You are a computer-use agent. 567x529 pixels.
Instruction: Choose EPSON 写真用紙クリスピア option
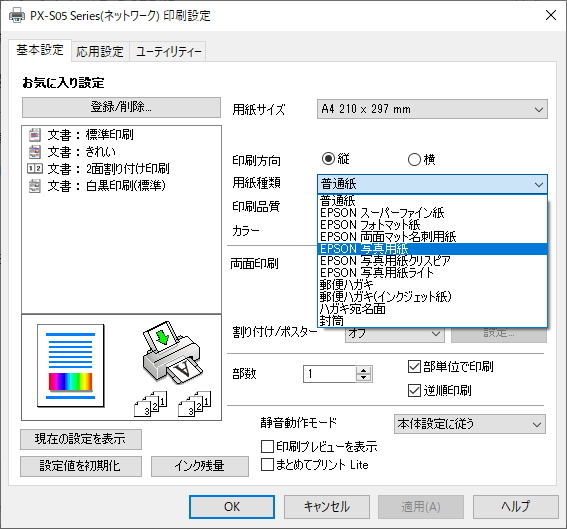point(432,261)
